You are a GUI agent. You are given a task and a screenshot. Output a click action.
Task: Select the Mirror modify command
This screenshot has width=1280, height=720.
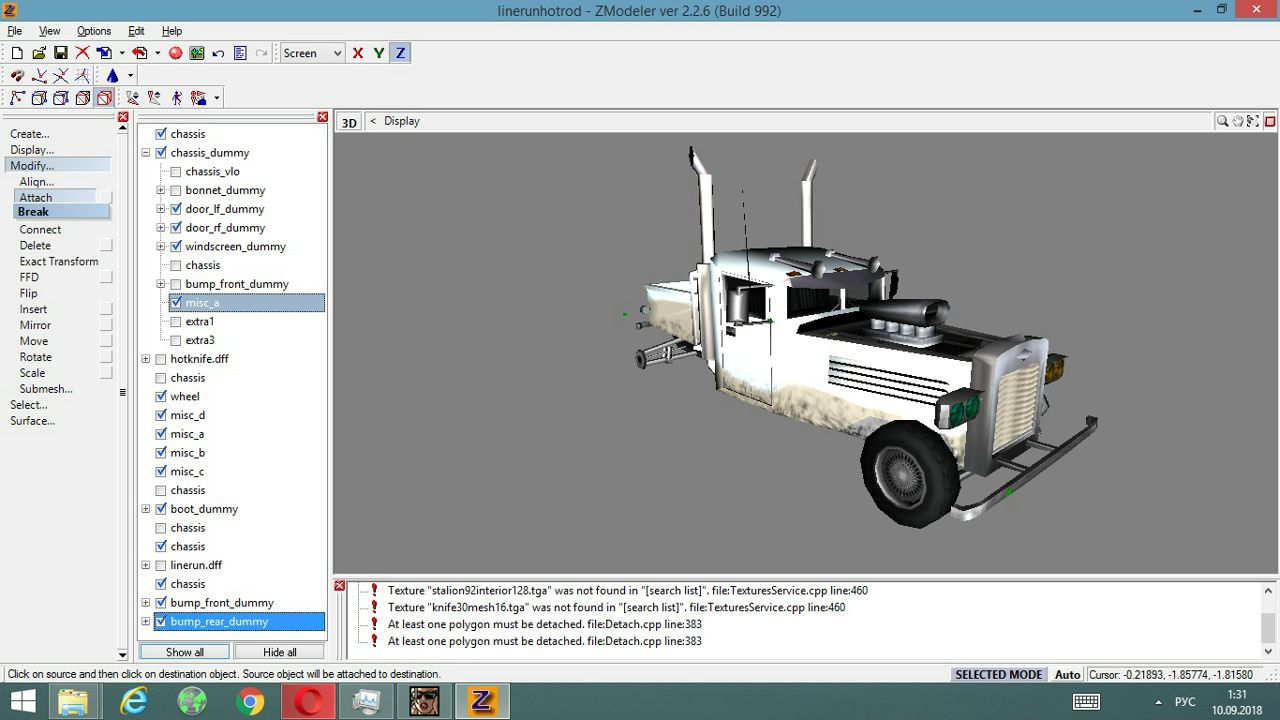(x=35, y=325)
